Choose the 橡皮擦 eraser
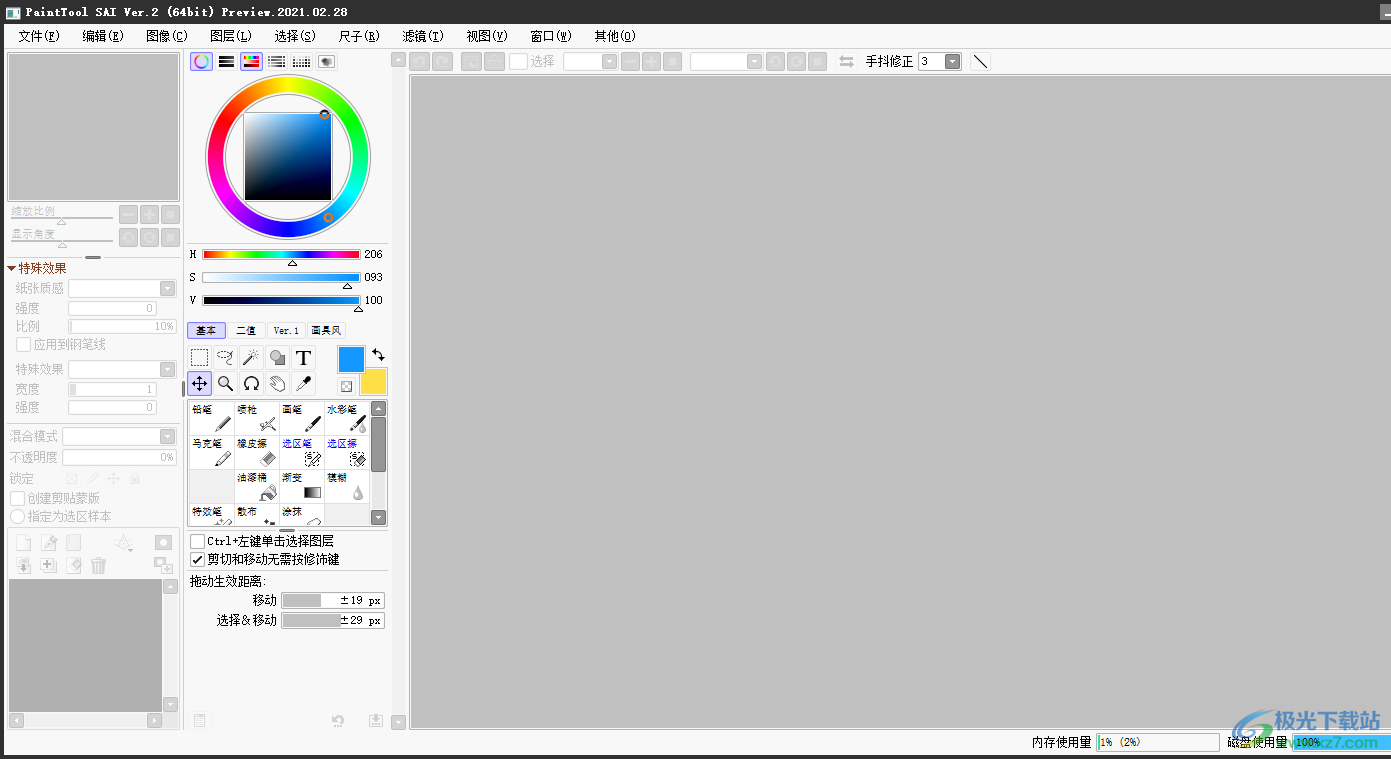Image resolution: width=1391 pixels, height=759 pixels. point(257,452)
